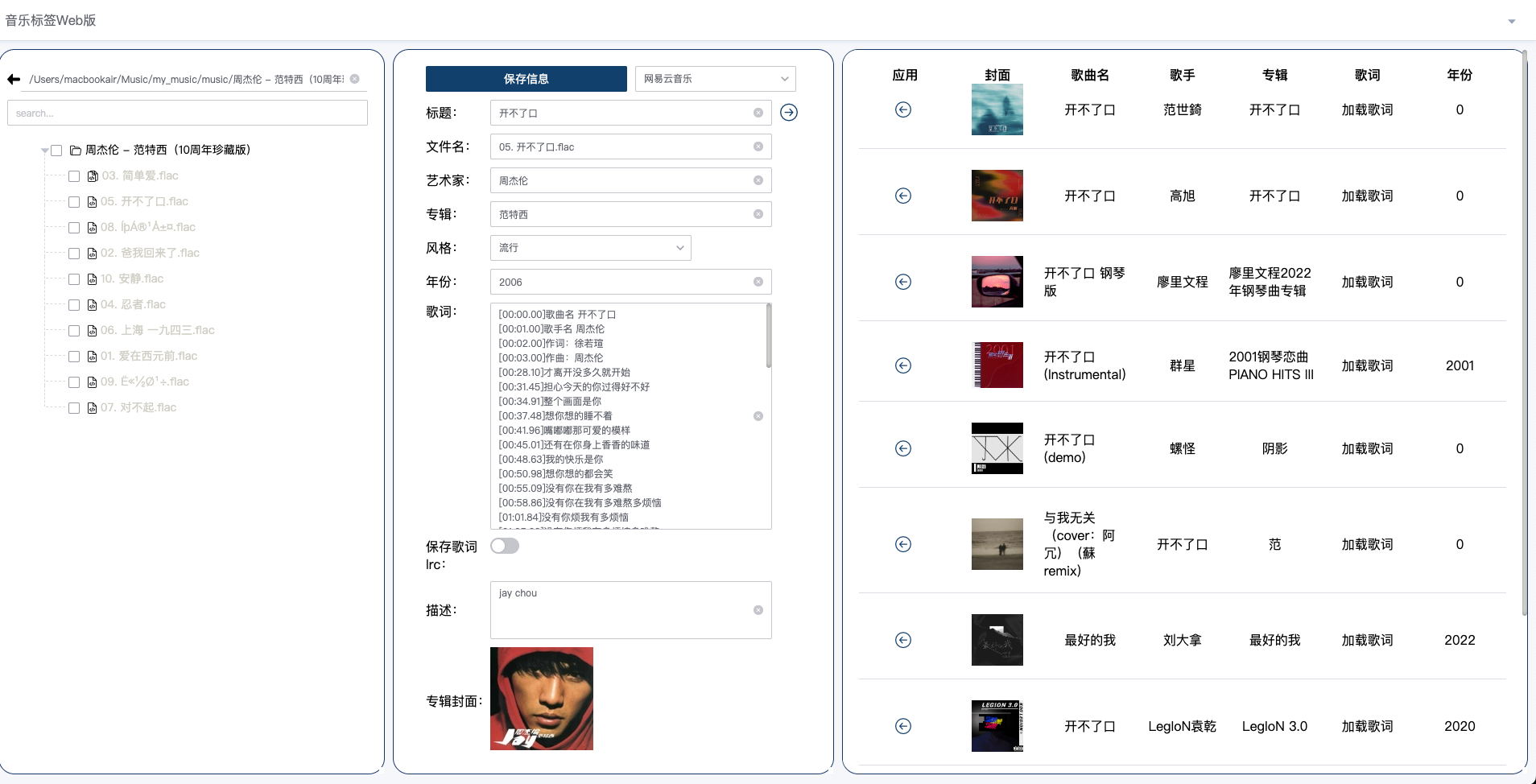The image size is (1536, 784).
Task: Load lyrics for 范世錡 row
Action: pyautogui.click(x=1367, y=109)
